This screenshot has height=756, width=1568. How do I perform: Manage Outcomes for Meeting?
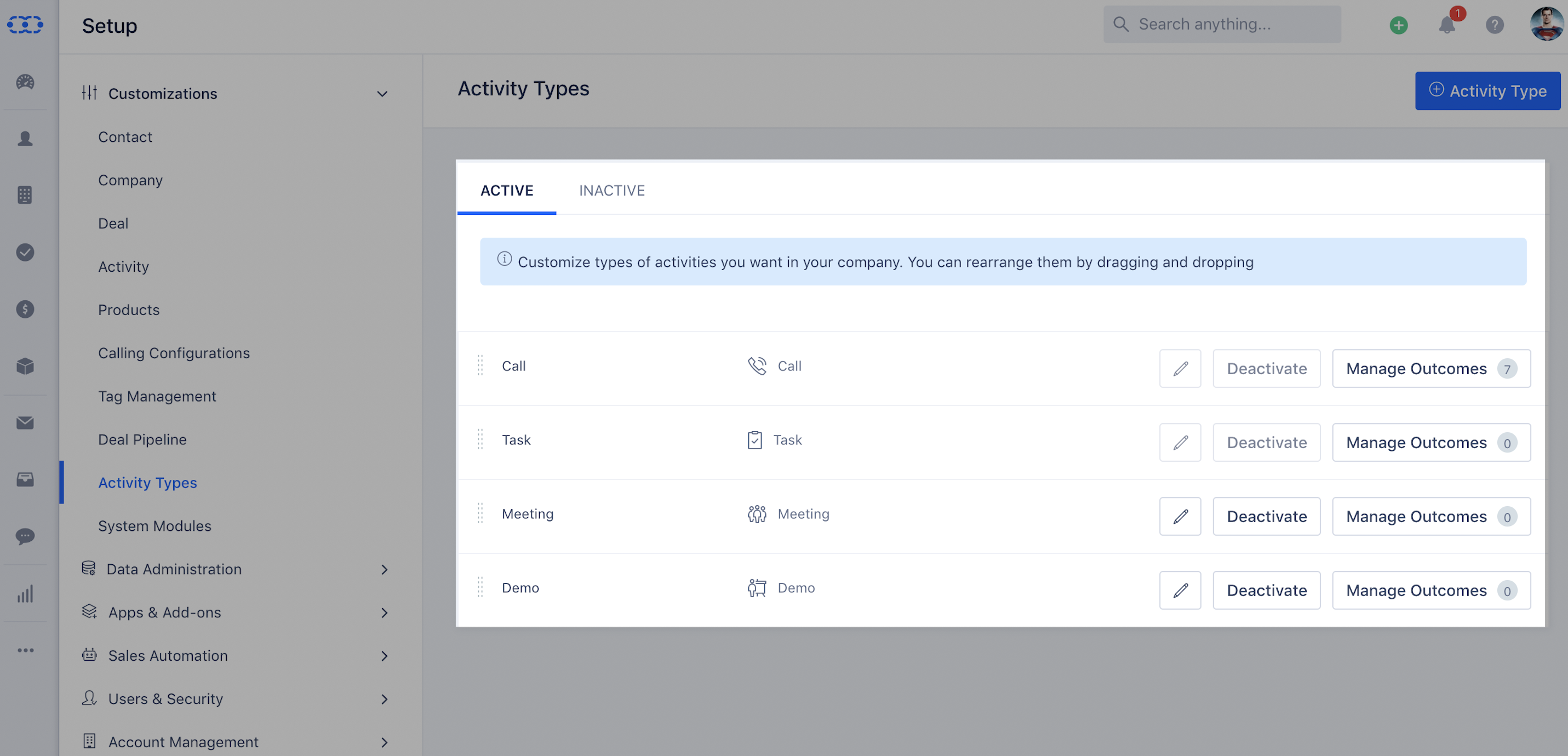(x=1431, y=516)
